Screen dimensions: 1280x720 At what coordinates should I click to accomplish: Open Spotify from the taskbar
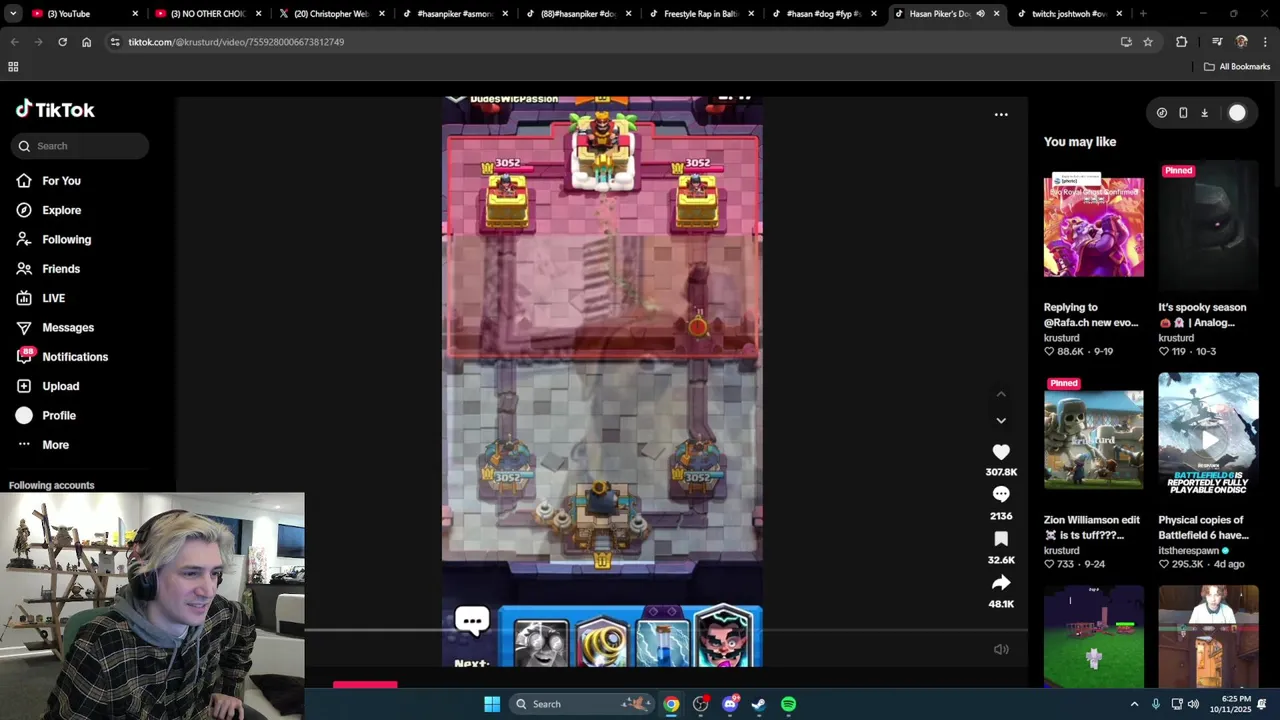(788, 704)
